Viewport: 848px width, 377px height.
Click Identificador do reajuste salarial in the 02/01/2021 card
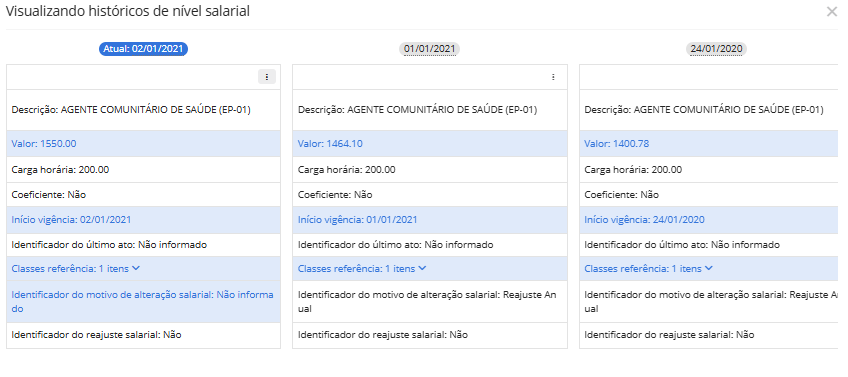(x=96, y=335)
